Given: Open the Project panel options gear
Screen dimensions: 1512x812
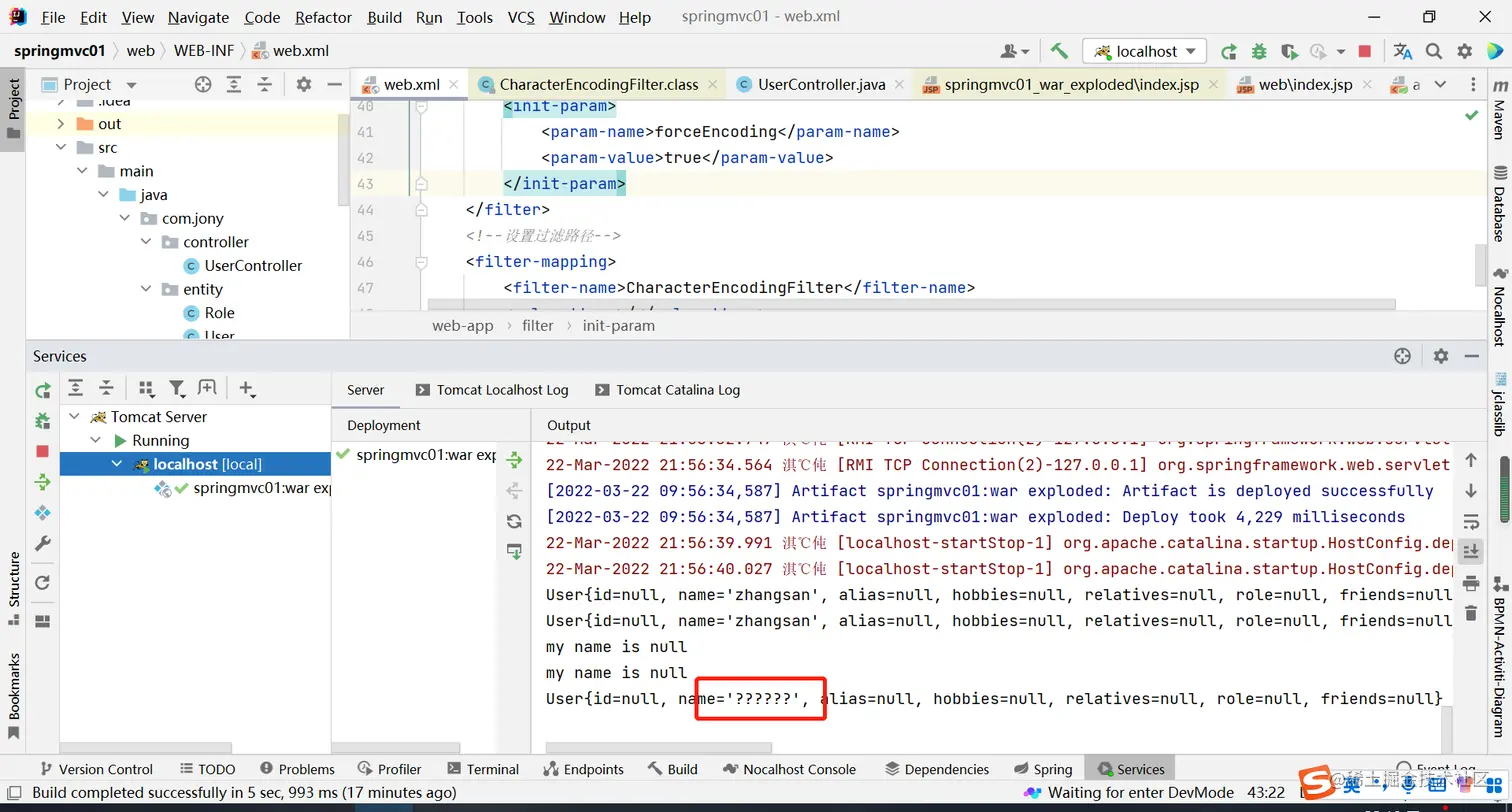Looking at the screenshot, I should [304, 85].
